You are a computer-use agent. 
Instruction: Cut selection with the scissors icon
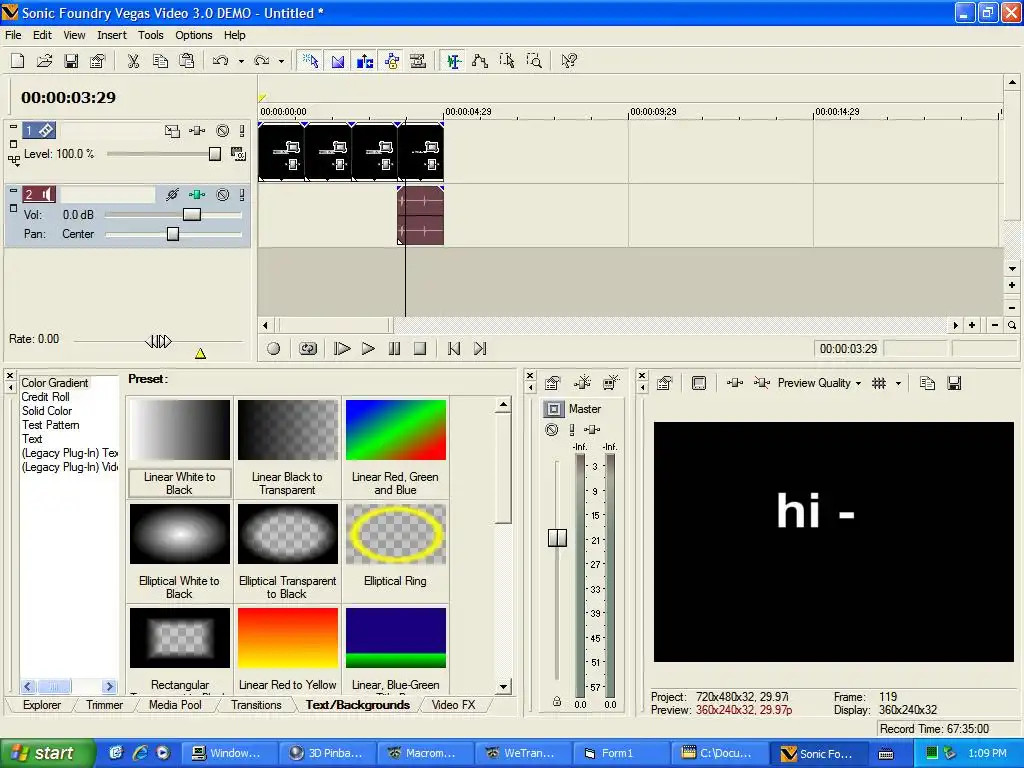pos(133,61)
